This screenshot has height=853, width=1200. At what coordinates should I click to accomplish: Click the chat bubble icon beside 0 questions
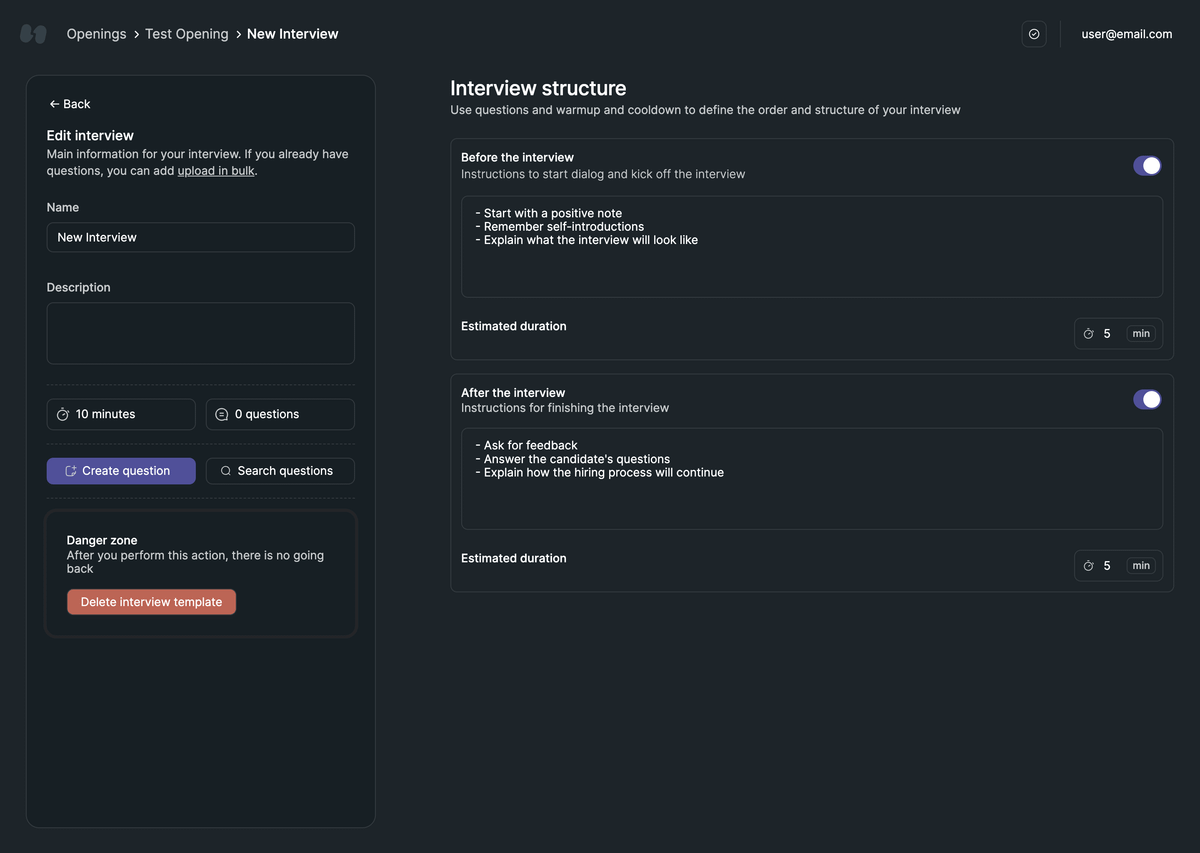222,414
